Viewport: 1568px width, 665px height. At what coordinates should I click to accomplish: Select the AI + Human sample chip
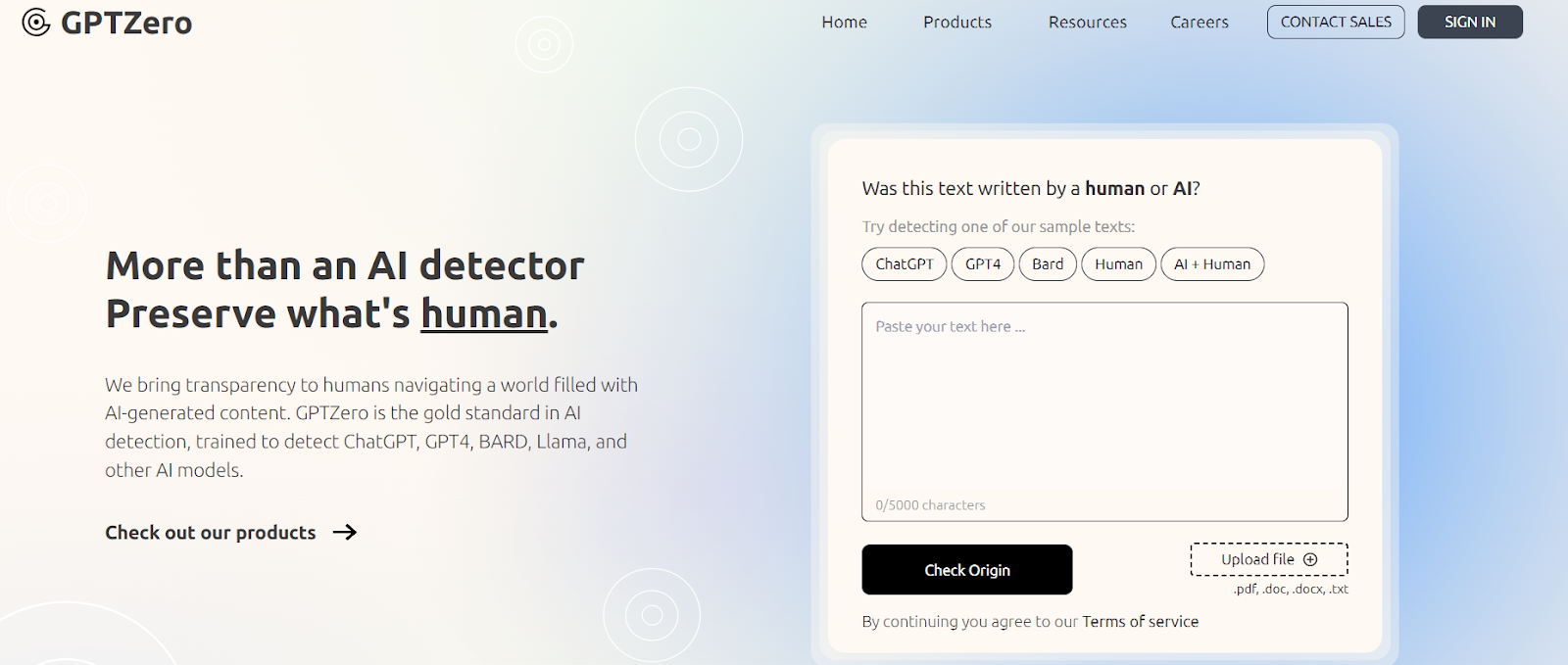point(1212,264)
